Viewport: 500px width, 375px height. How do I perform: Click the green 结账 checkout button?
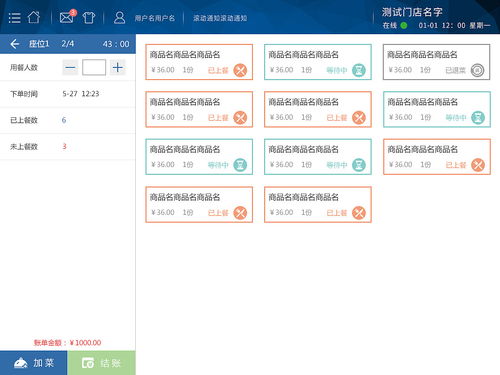pyautogui.click(x=101, y=363)
